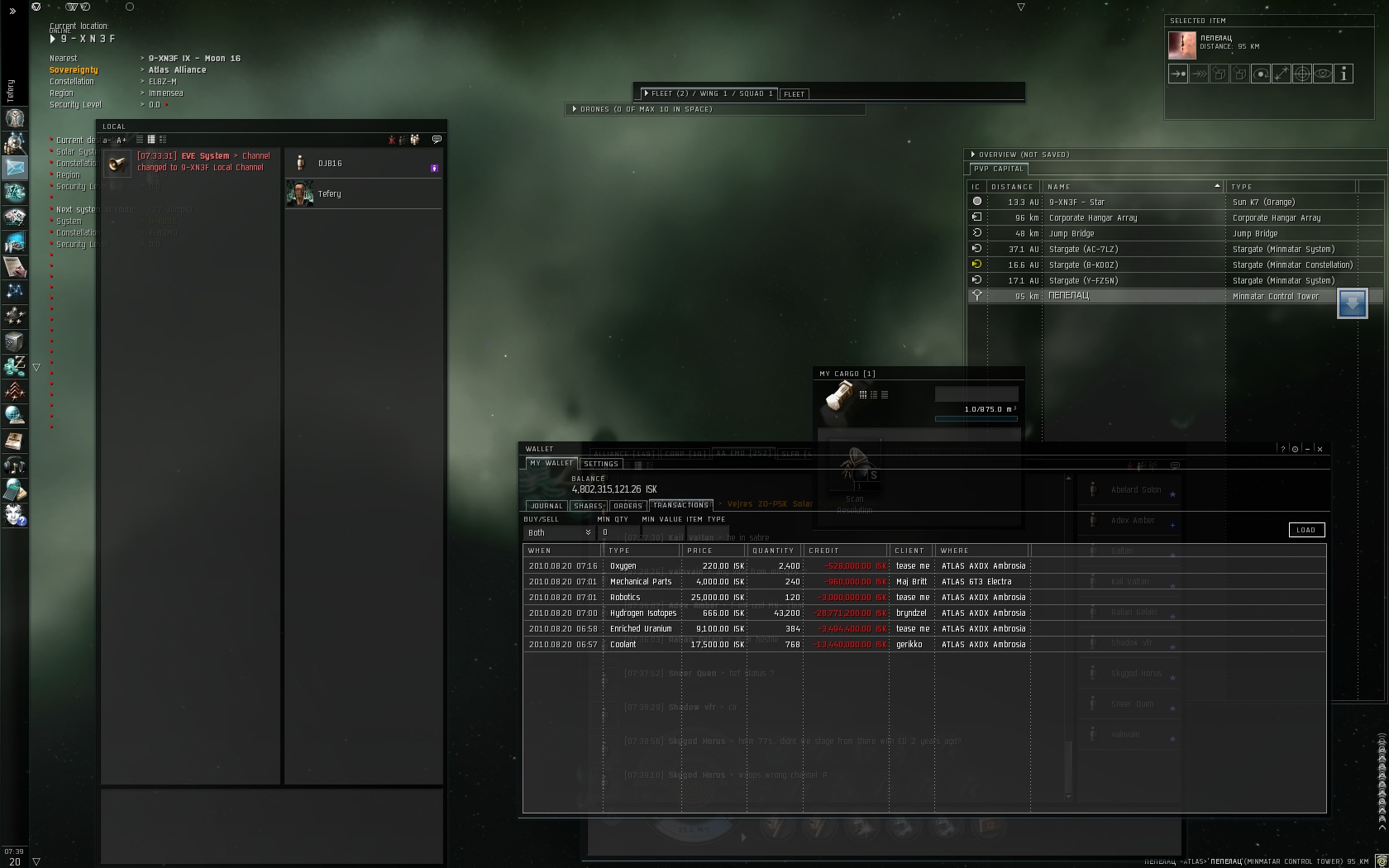Screen dimensions: 1389x868
Task: Expand the Neocom sidebar with double chevron
Action: [12, 11]
